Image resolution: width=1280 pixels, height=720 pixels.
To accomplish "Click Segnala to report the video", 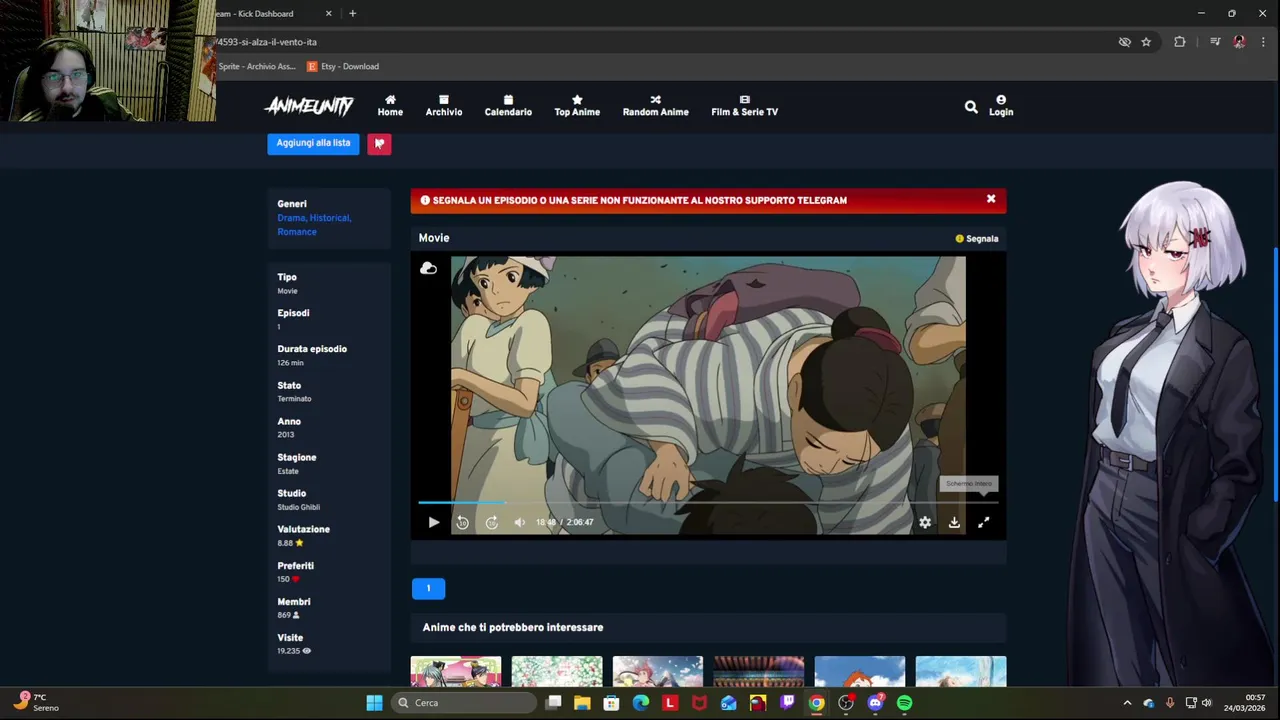I will pyautogui.click(x=977, y=238).
